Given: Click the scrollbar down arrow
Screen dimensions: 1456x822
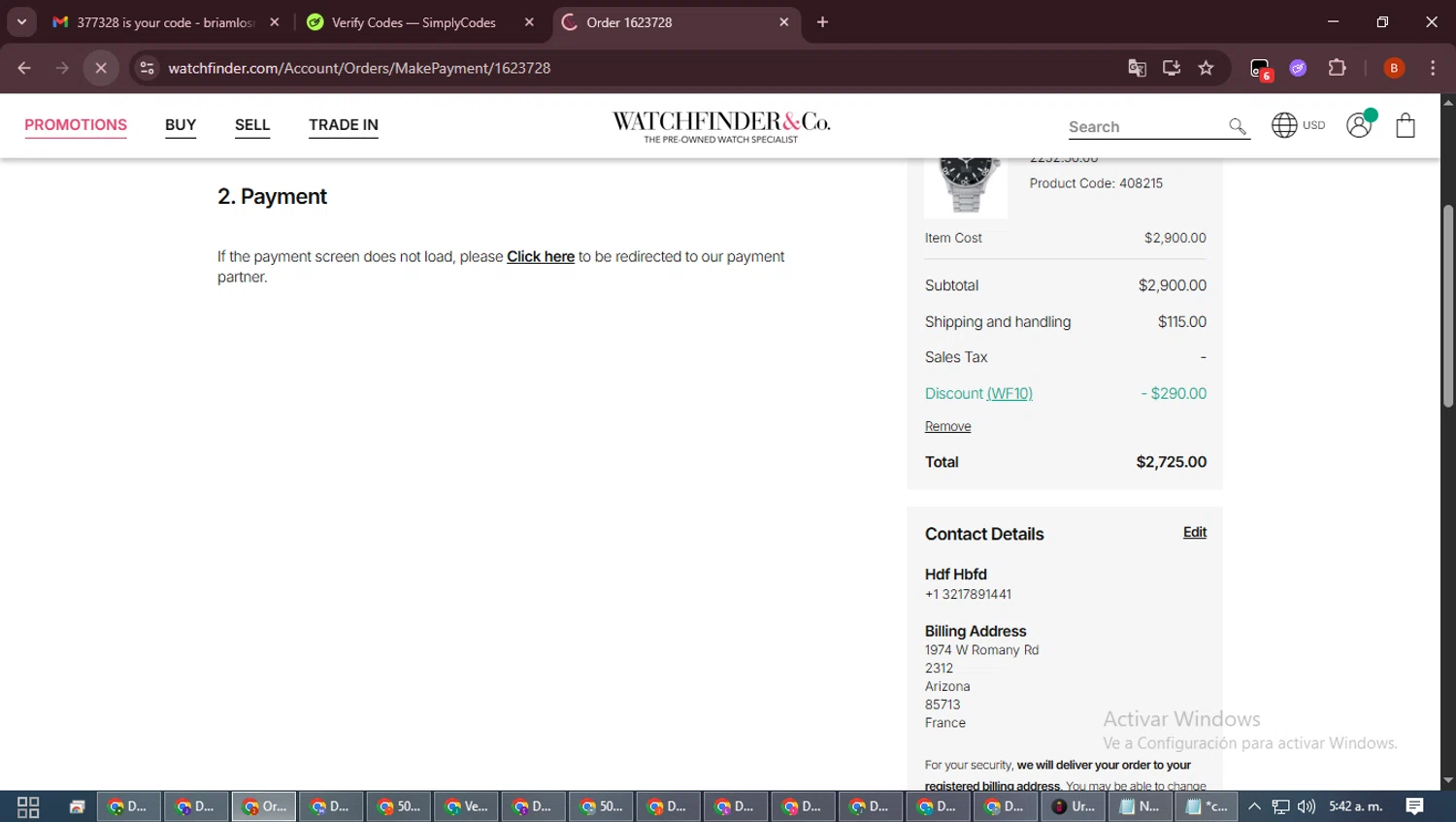Looking at the screenshot, I should click(1448, 780).
